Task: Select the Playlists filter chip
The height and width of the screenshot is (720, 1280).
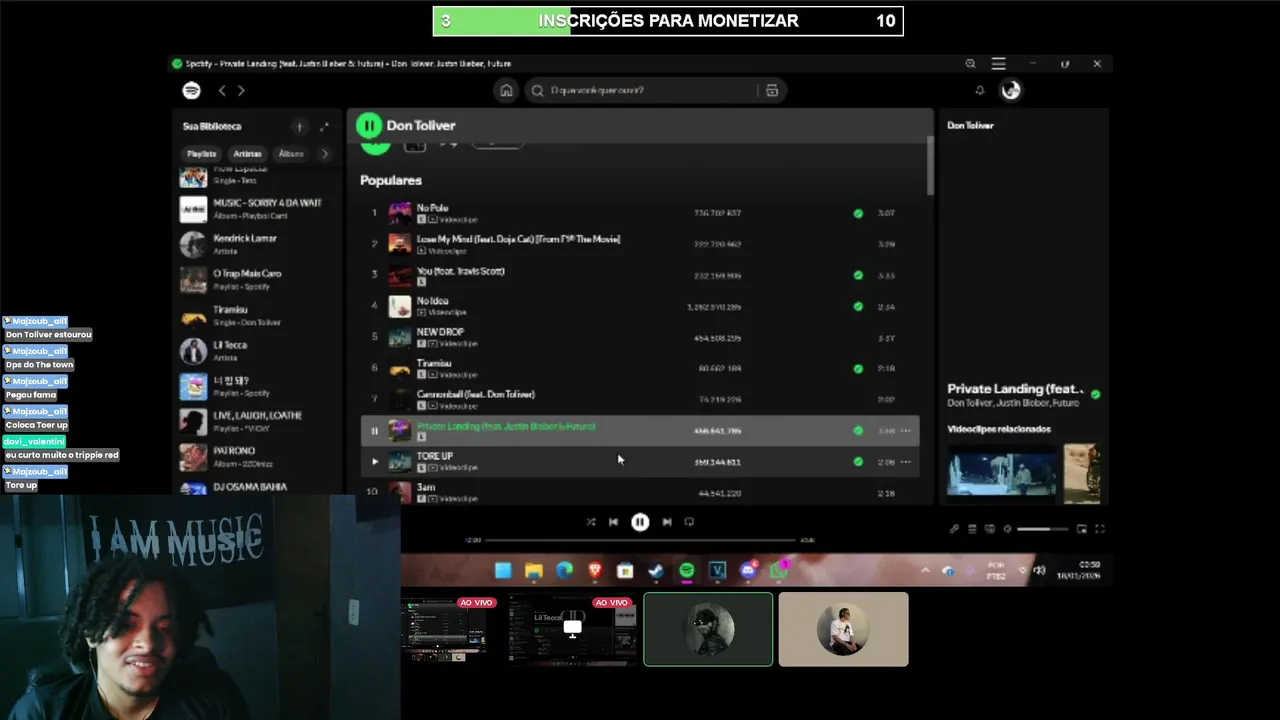Action: tap(202, 154)
